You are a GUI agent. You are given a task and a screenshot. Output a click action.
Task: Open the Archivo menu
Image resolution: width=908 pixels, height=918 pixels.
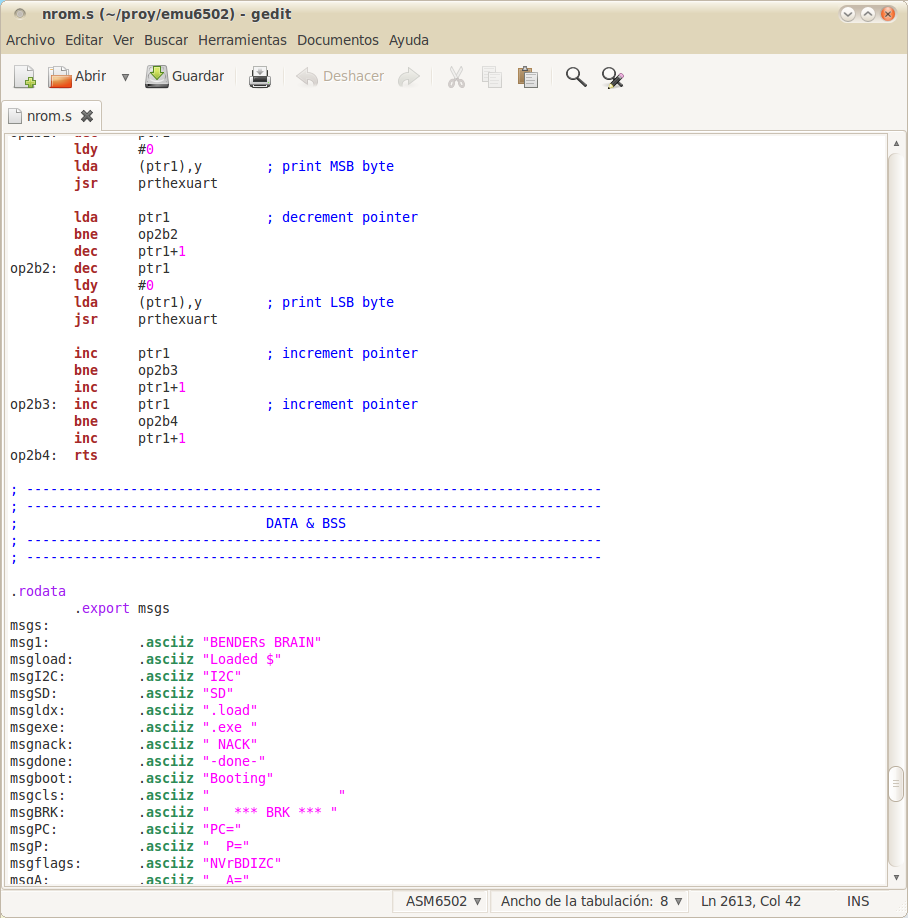[30, 40]
